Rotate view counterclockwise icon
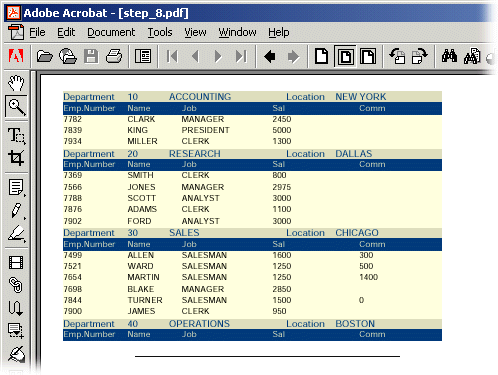Image resolution: width=498 pixels, height=375 pixels. (397, 56)
